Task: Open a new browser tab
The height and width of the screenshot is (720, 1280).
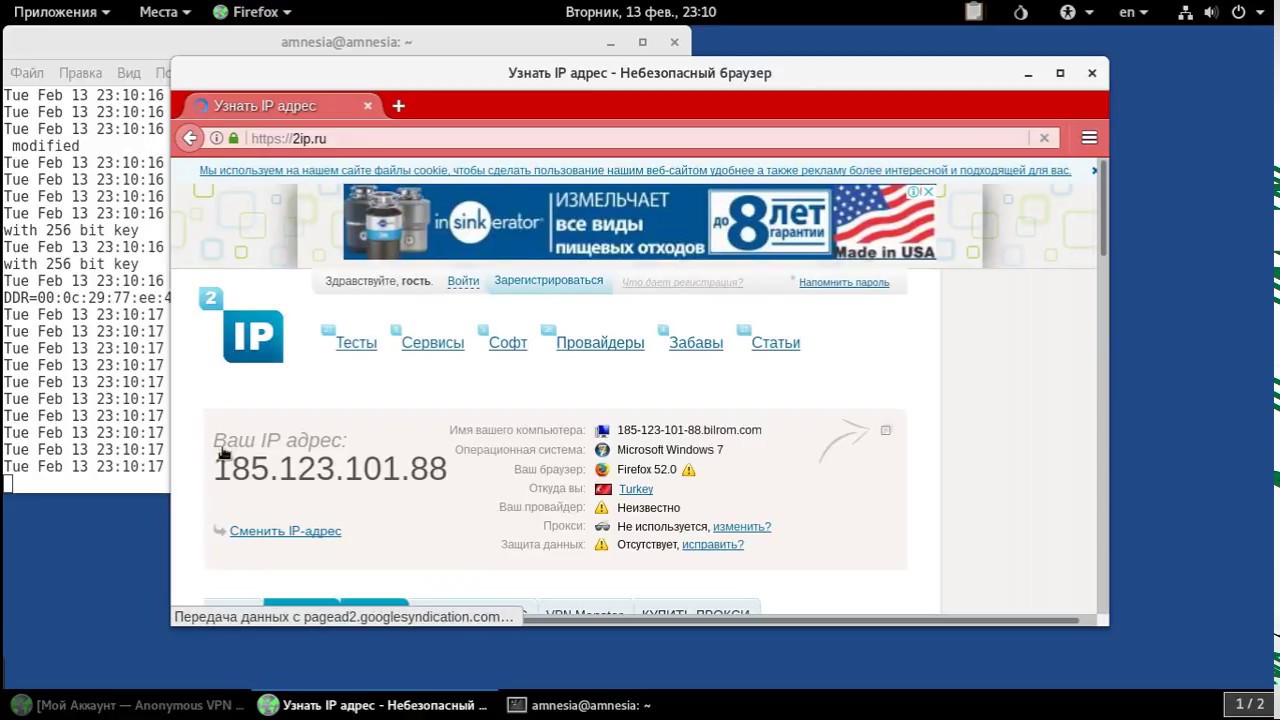Action: point(398,105)
